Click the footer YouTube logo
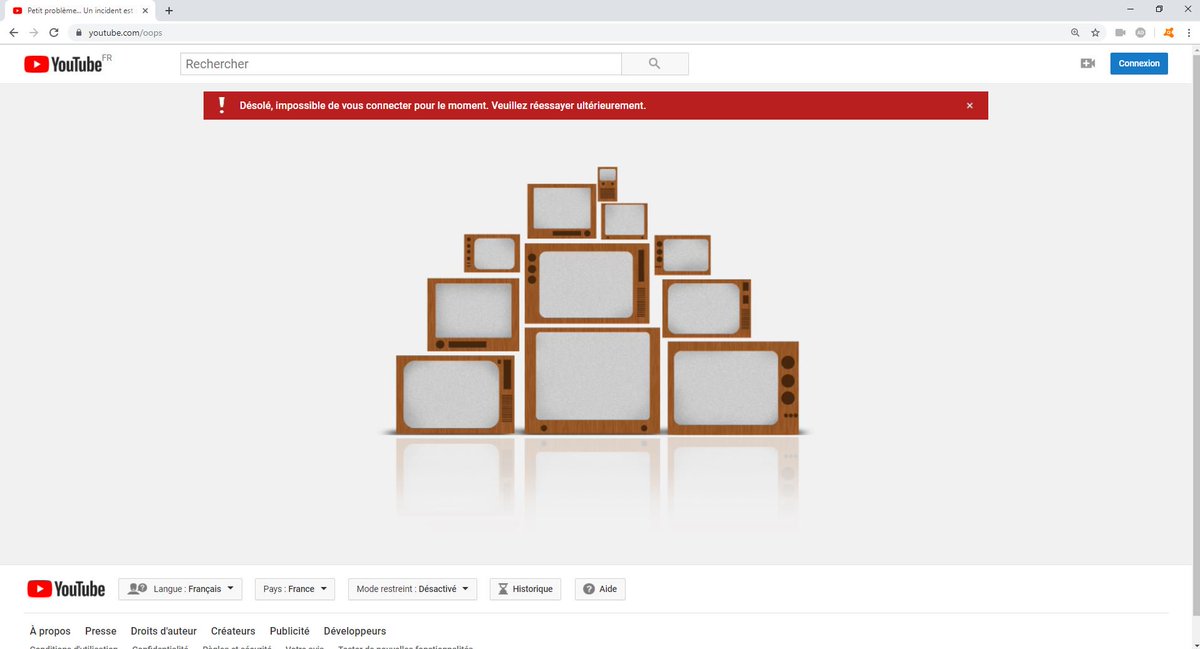Screen dimensions: 1200x649 66,589
